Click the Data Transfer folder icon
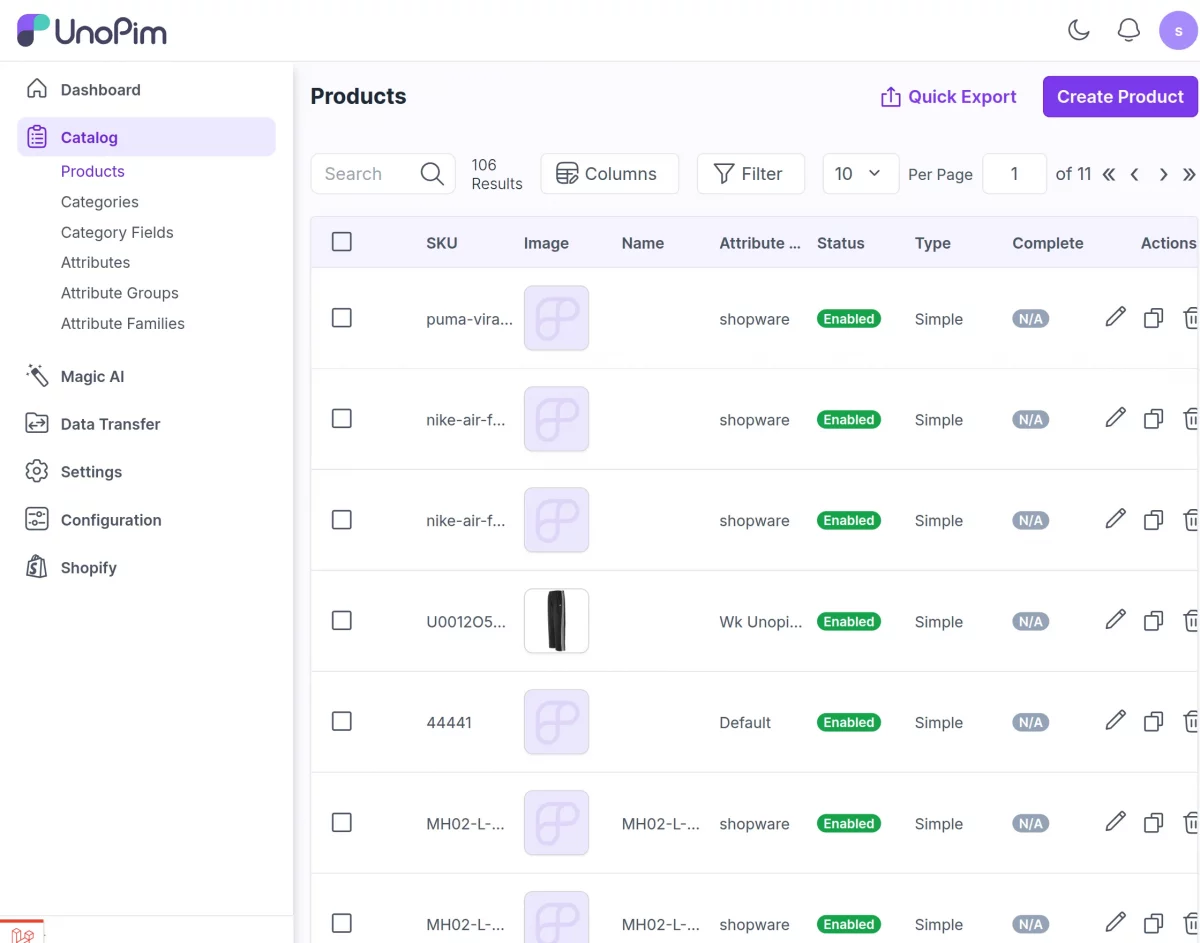The height and width of the screenshot is (943, 1200). click(x=37, y=424)
